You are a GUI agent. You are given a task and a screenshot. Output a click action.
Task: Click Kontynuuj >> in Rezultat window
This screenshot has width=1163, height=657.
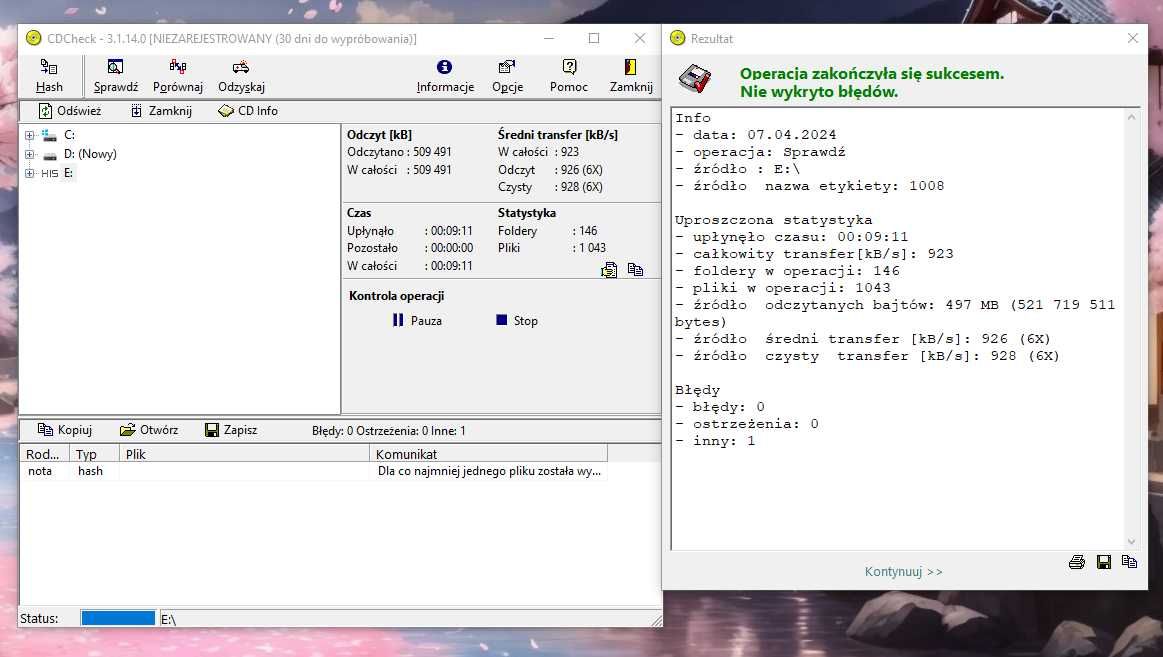click(903, 572)
